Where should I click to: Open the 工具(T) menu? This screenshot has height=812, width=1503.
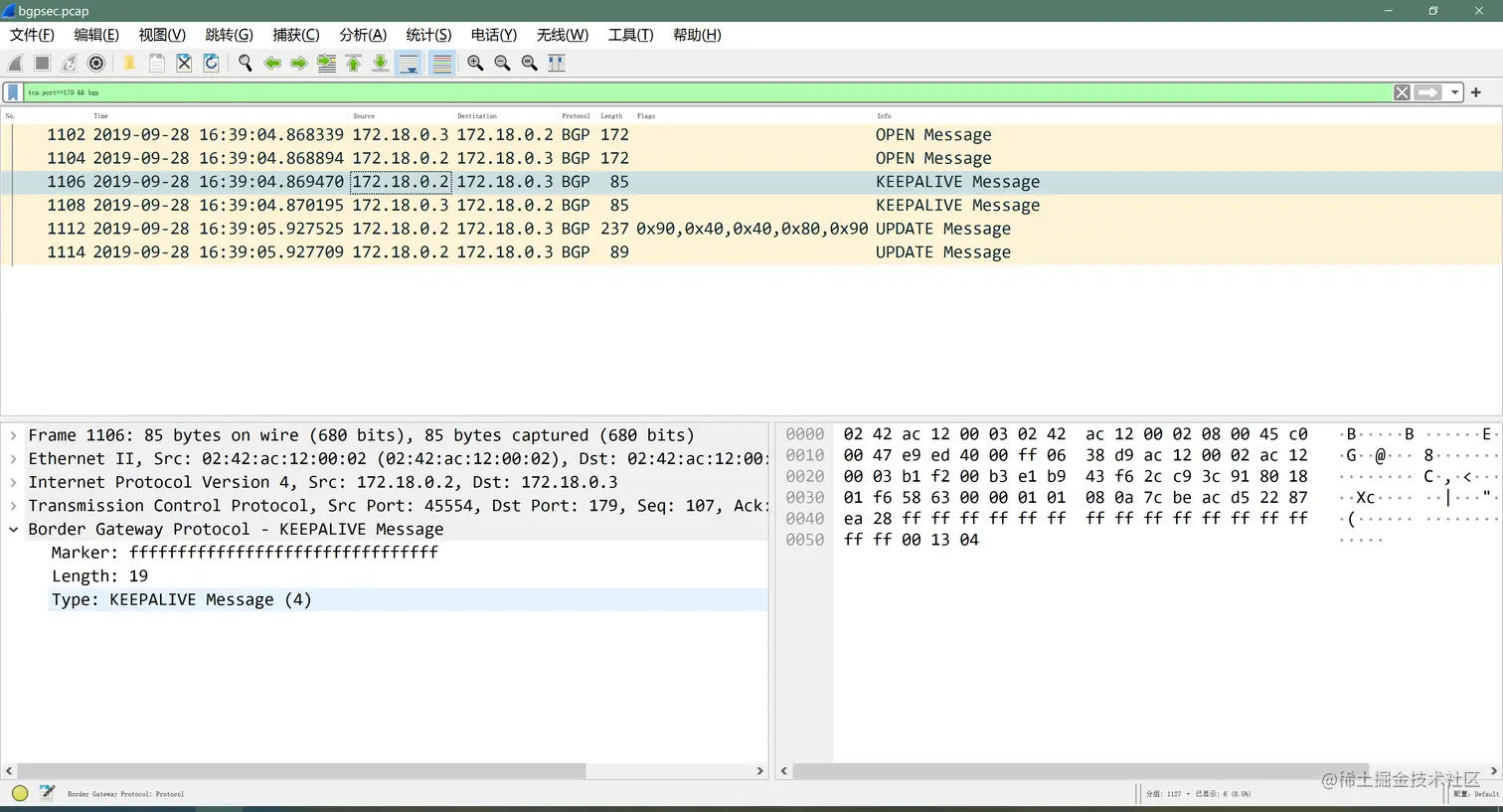(x=630, y=35)
